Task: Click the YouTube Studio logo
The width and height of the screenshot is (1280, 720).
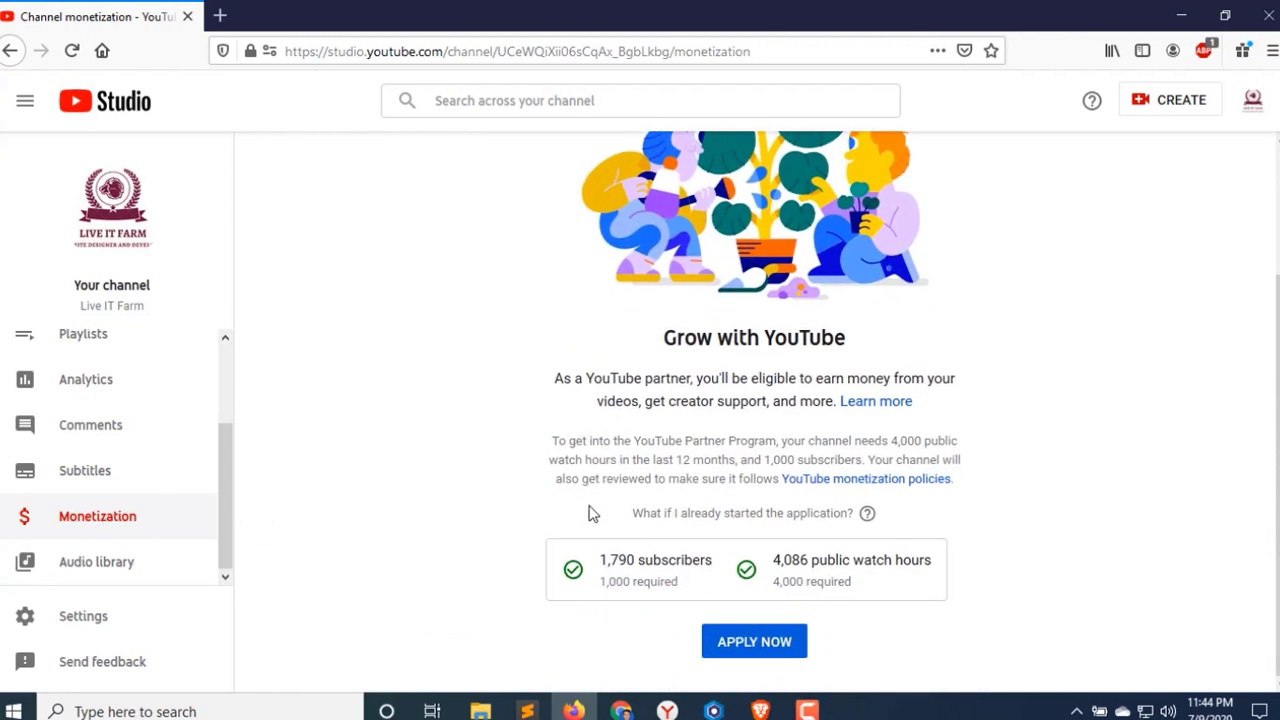Action: click(105, 101)
